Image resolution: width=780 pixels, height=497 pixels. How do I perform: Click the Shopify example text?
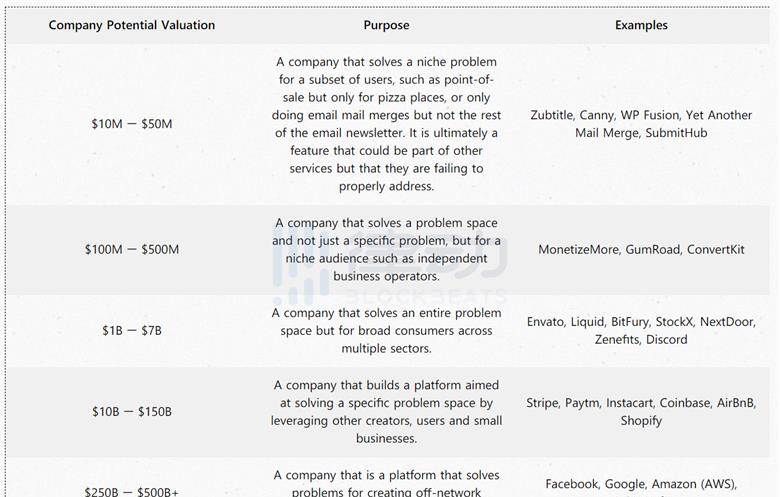pos(641,421)
